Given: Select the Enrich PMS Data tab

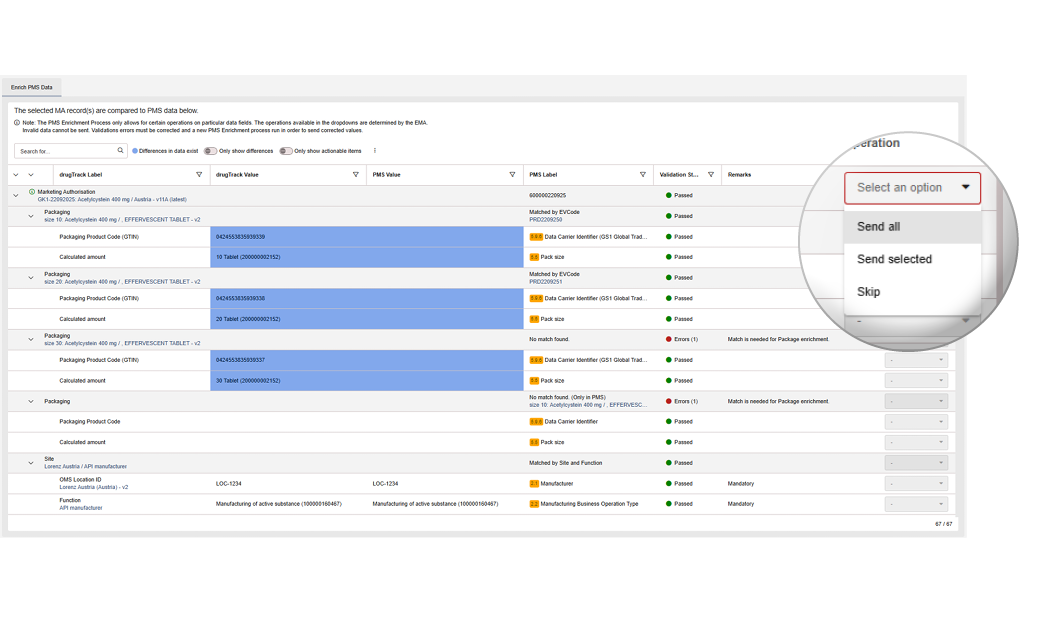Looking at the screenshot, I should coord(31,87).
